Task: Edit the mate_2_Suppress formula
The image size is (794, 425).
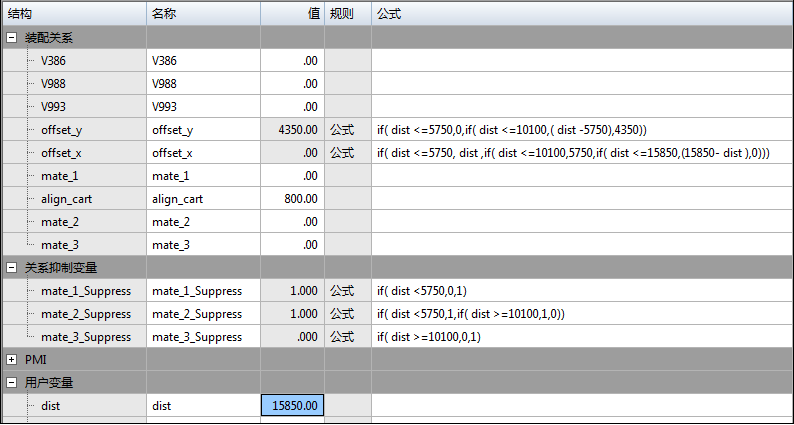Action: pos(581,314)
